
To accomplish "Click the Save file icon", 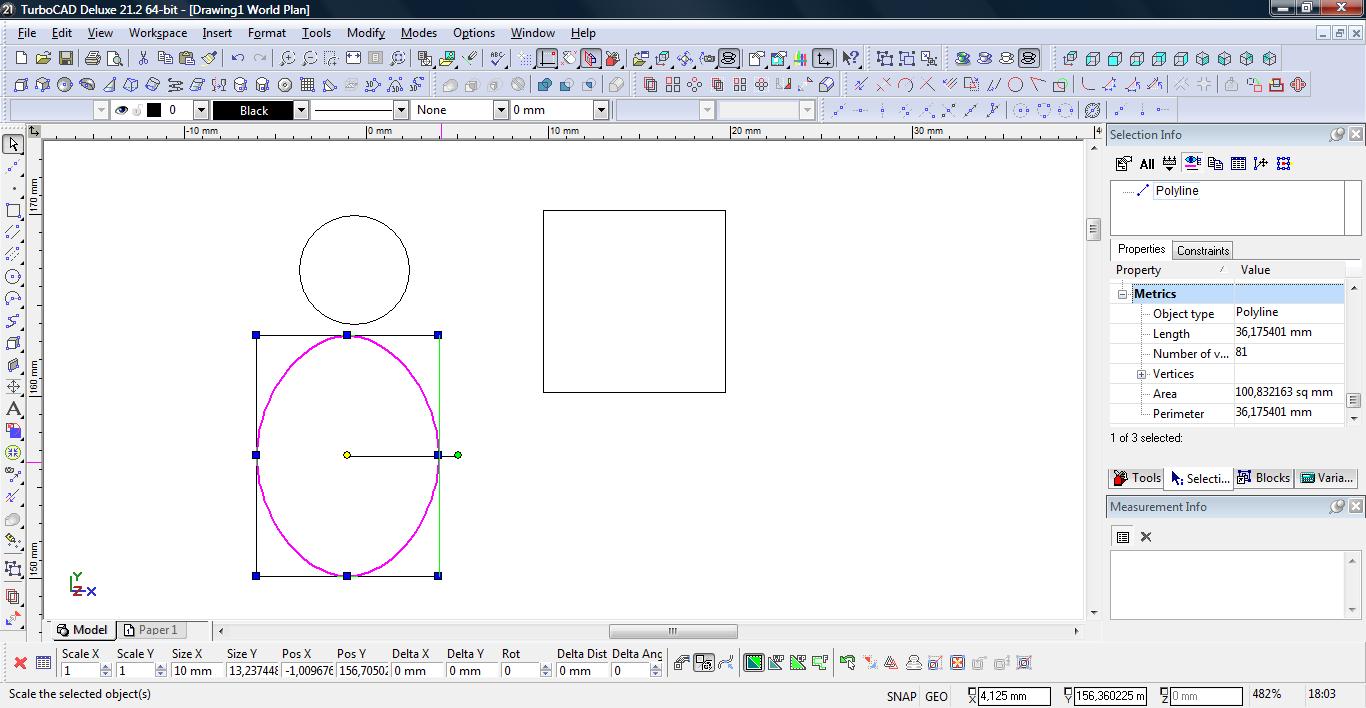I will pos(66,59).
